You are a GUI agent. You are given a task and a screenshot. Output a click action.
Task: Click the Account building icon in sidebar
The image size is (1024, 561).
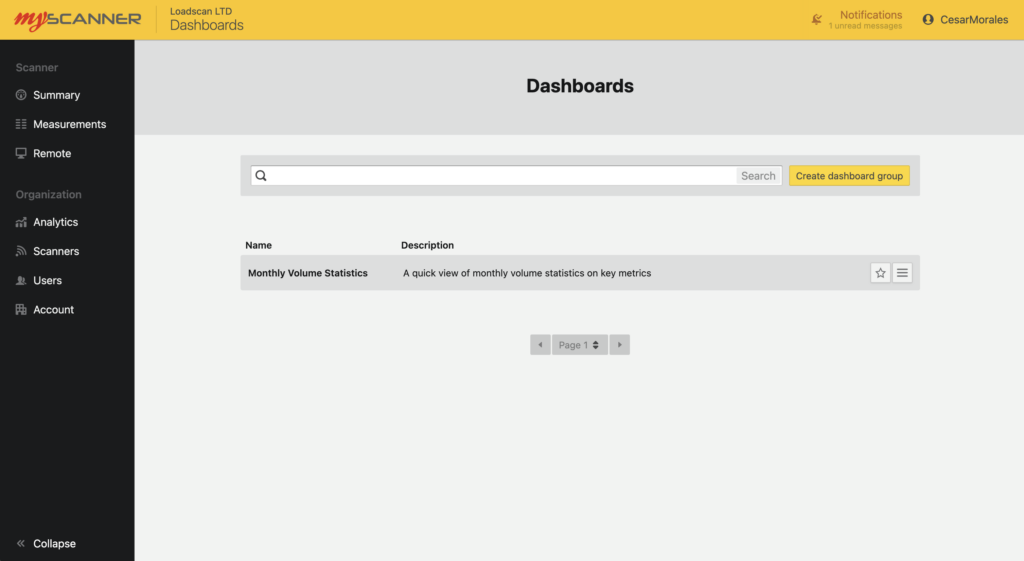tap(21, 310)
